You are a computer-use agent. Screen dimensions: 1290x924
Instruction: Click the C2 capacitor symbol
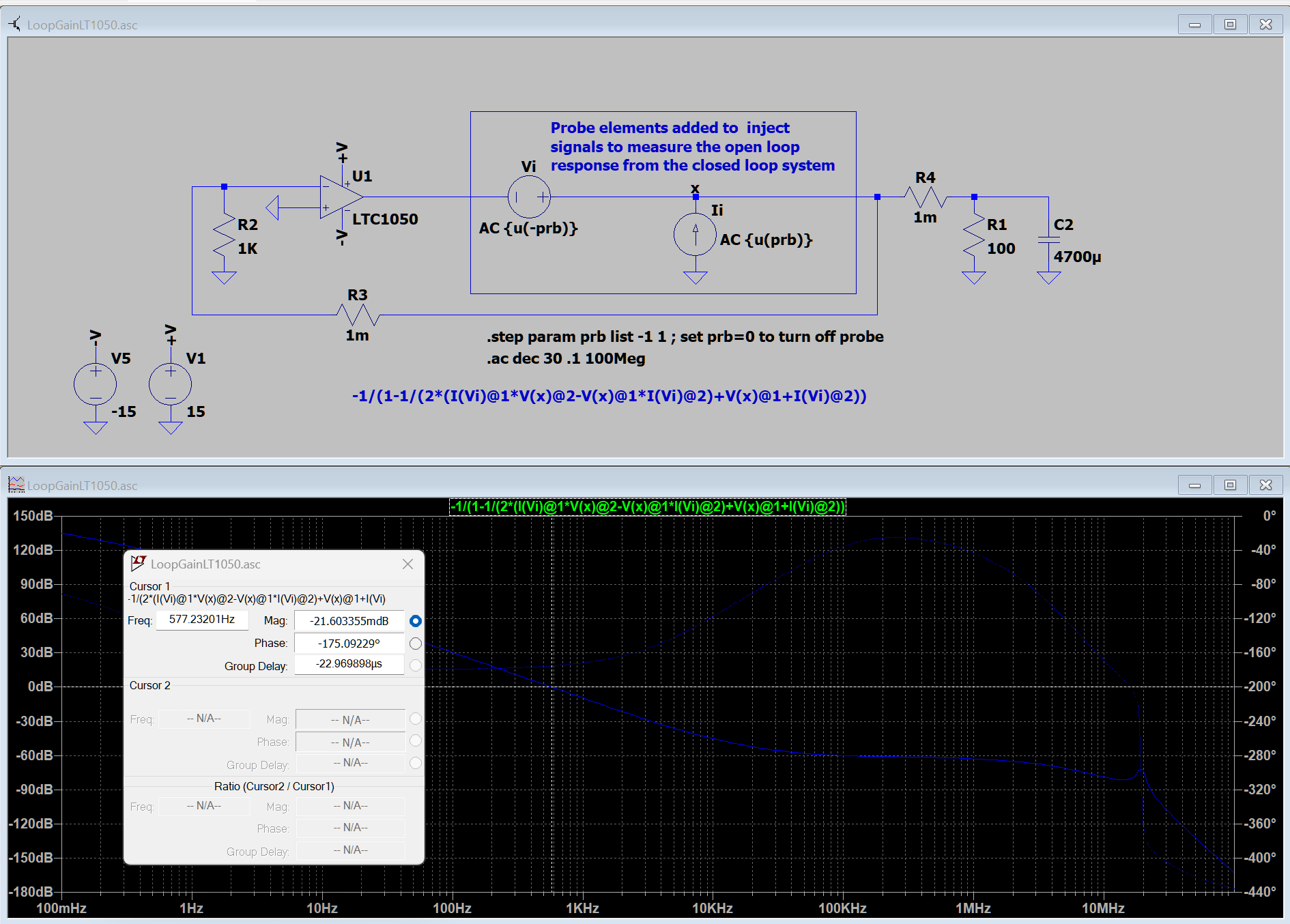tap(1049, 240)
